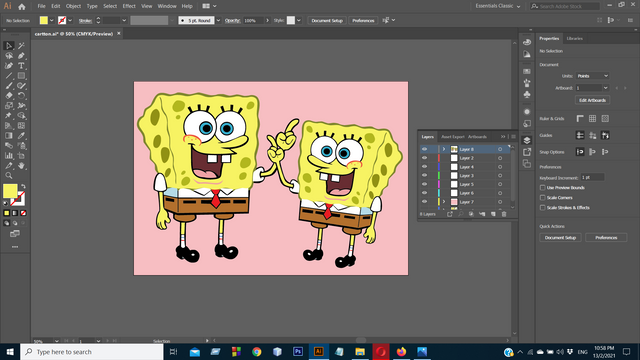
Task: Activate the Paintbrush tool
Action: 9,86
